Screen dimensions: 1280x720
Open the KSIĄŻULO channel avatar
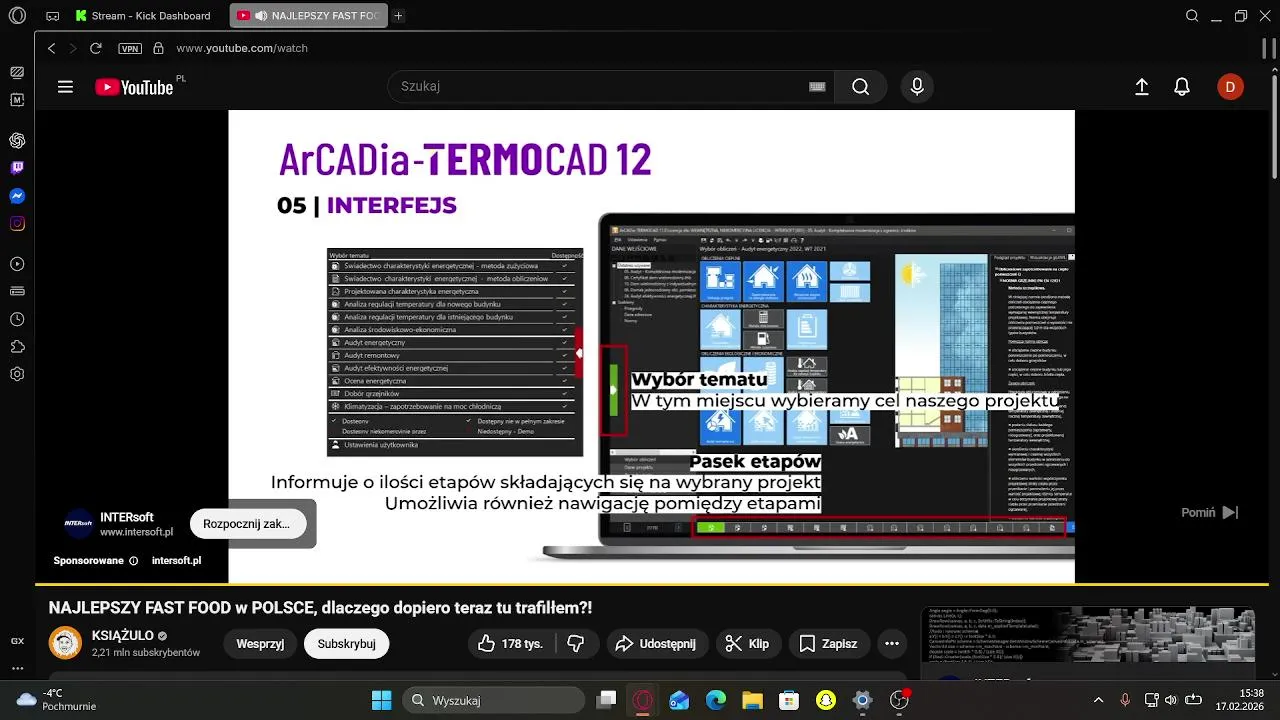click(x=65, y=643)
